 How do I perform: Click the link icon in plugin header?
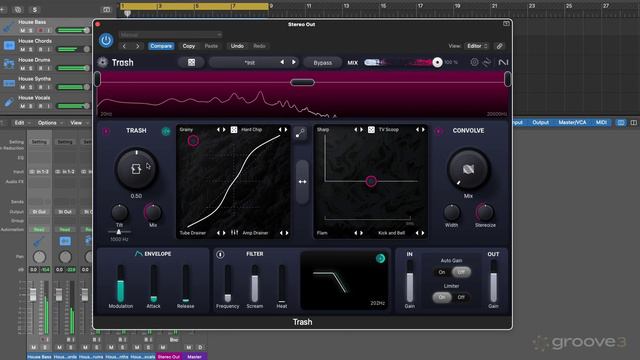(499, 46)
